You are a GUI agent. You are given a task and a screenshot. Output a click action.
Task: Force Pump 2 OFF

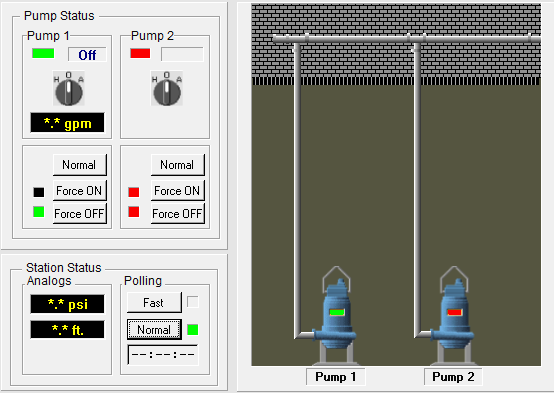(x=177, y=213)
